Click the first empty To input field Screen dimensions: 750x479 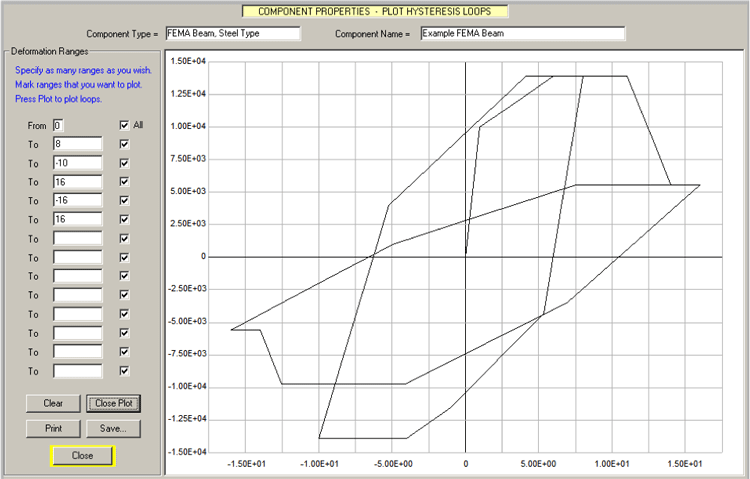pos(77,238)
